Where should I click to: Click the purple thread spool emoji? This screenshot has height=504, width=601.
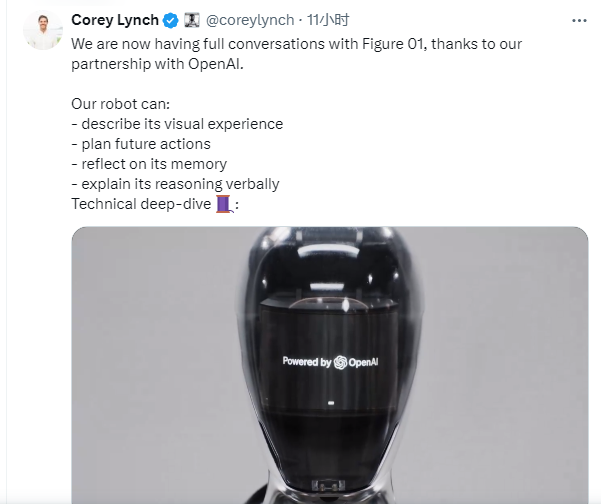[225, 204]
